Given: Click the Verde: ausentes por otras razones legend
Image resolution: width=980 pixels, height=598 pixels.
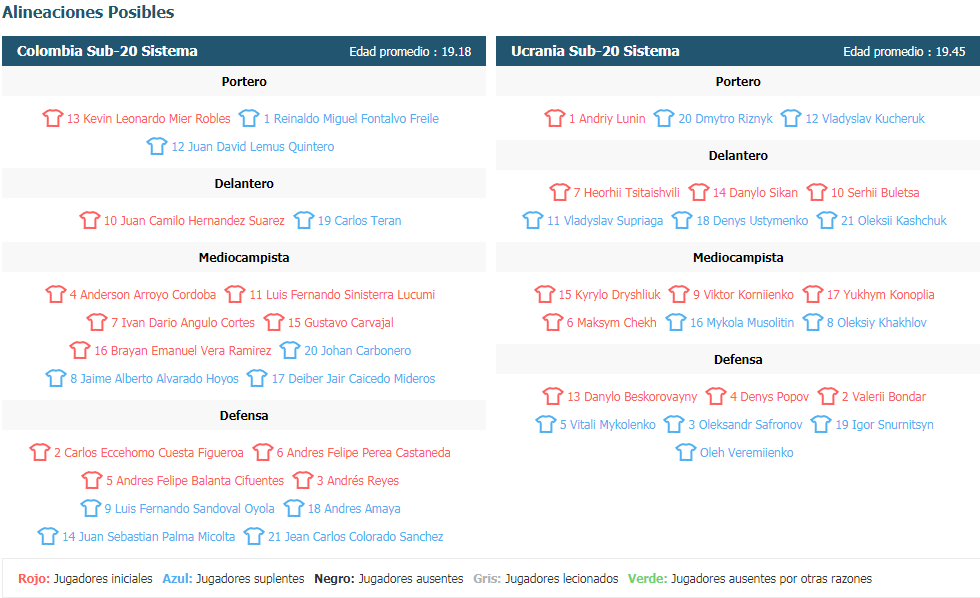Looking at the screenshot, I should 749,579.
